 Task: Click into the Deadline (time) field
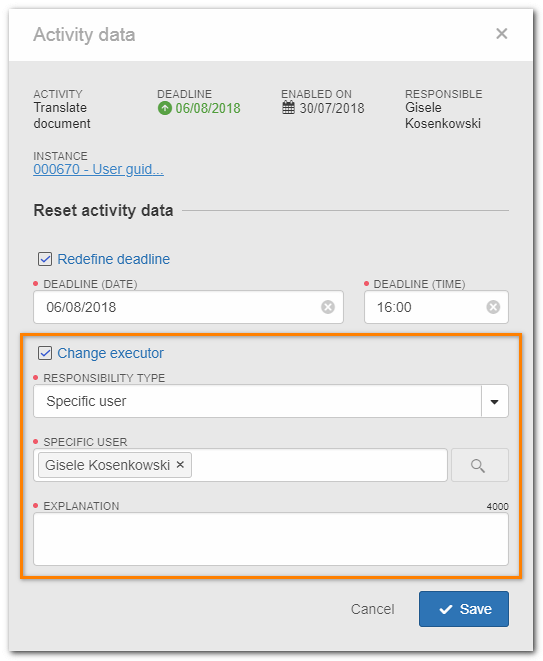pos(436,307)
